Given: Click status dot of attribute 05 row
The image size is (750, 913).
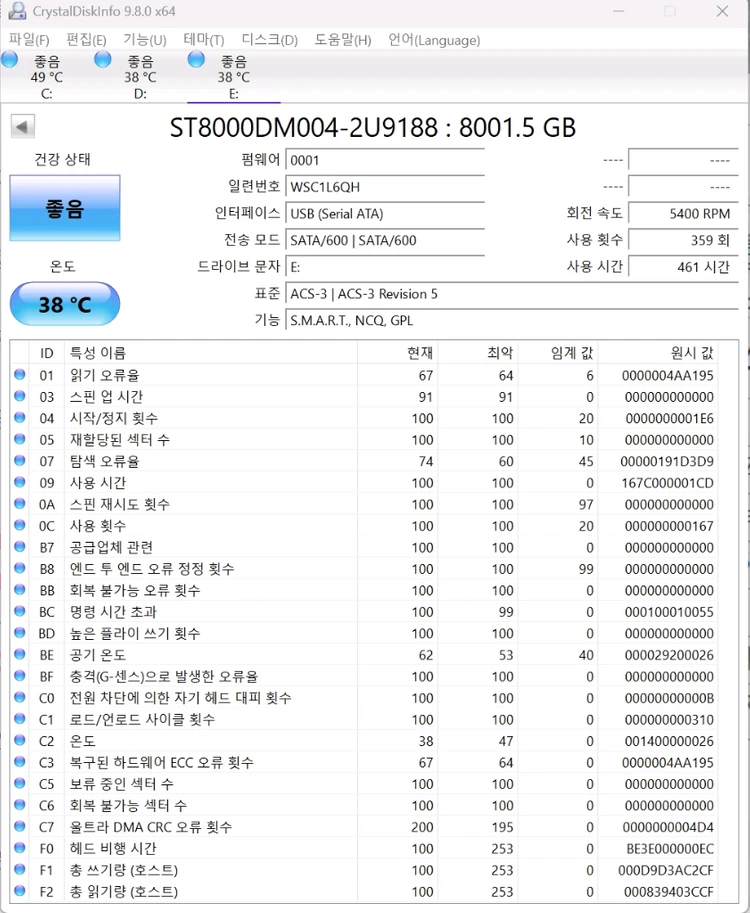Looking at the screenshot, I should click(x=20, y=439).
